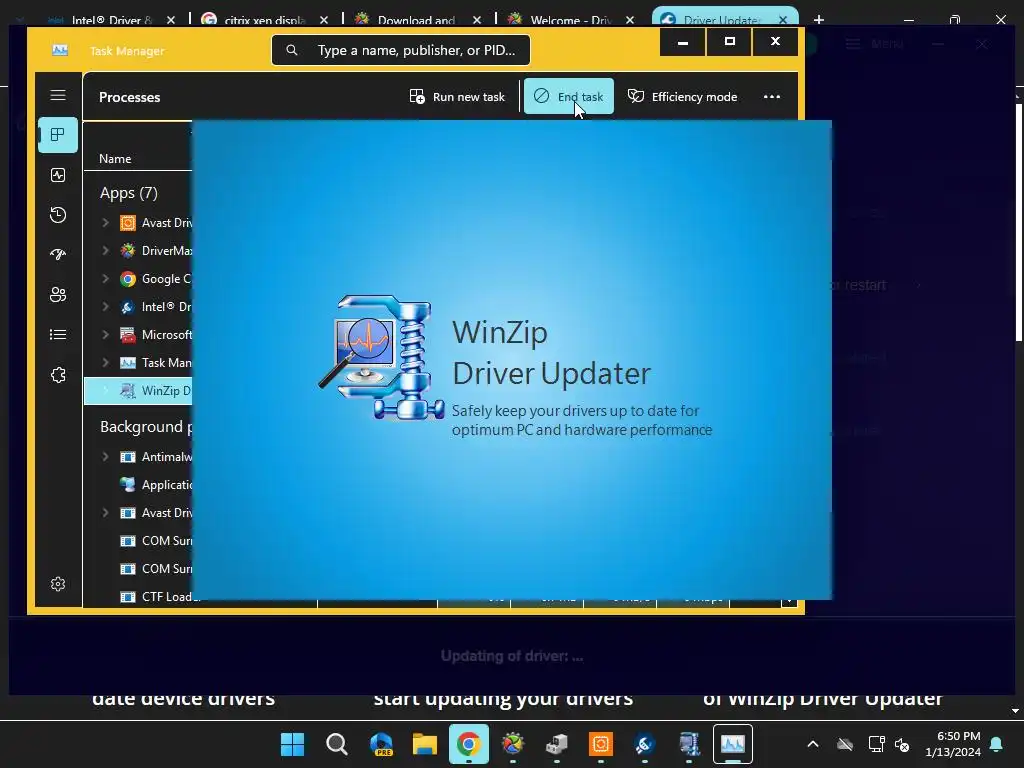This screenshot has height=768, width=1024.
Task: Close the Welcome - Driv browser tab
Action: point(630,20)
